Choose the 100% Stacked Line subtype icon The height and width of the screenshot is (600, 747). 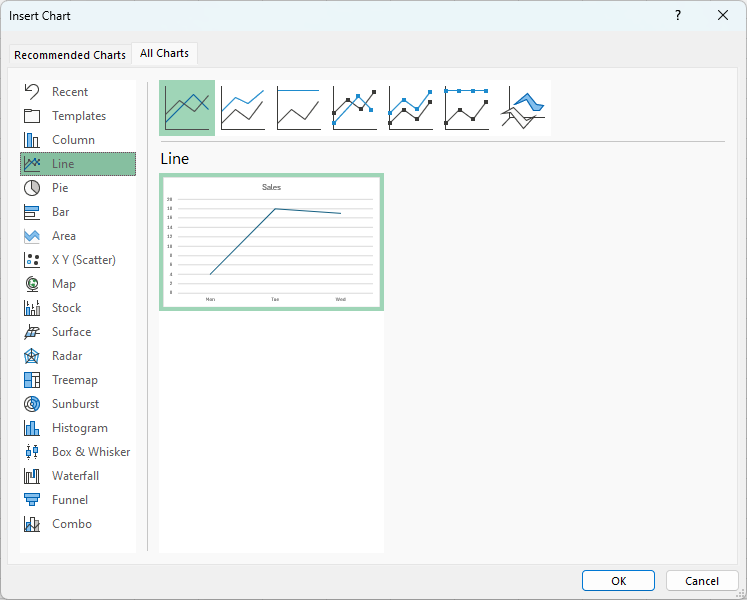(299, 108)
